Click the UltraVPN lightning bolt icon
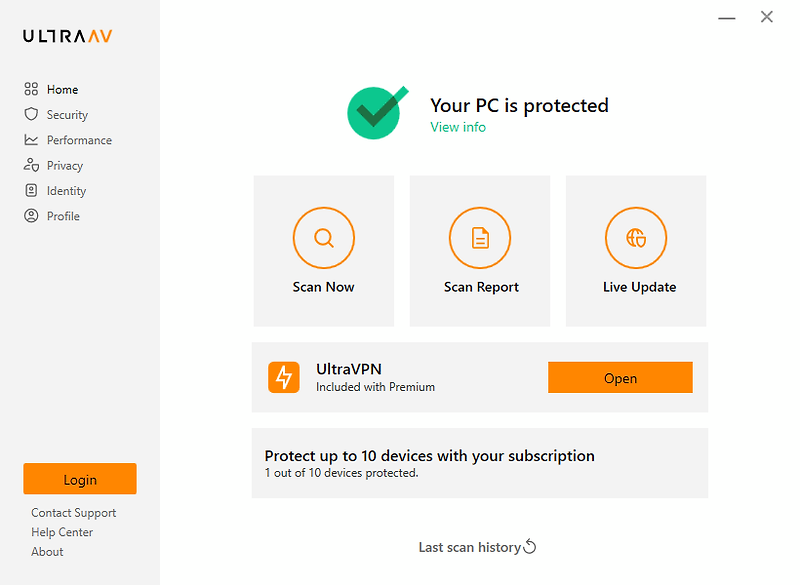This screenshot has height=585, width=800. pyautogui.click(x=284, y=377)
